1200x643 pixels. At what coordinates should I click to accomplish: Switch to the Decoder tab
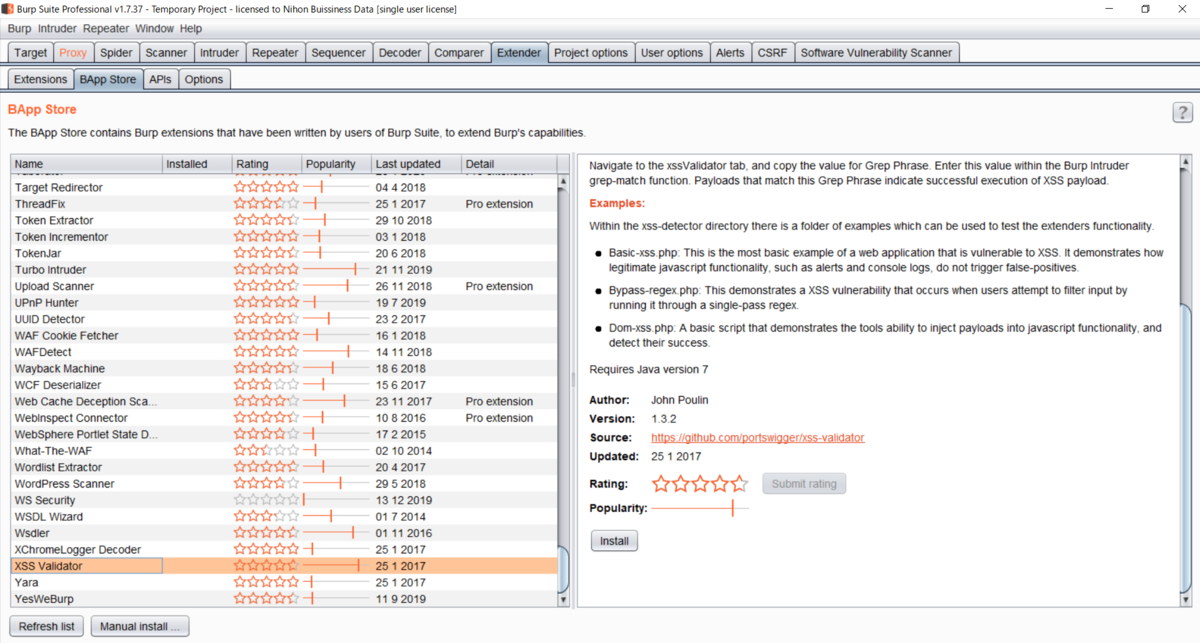(402, 53)
